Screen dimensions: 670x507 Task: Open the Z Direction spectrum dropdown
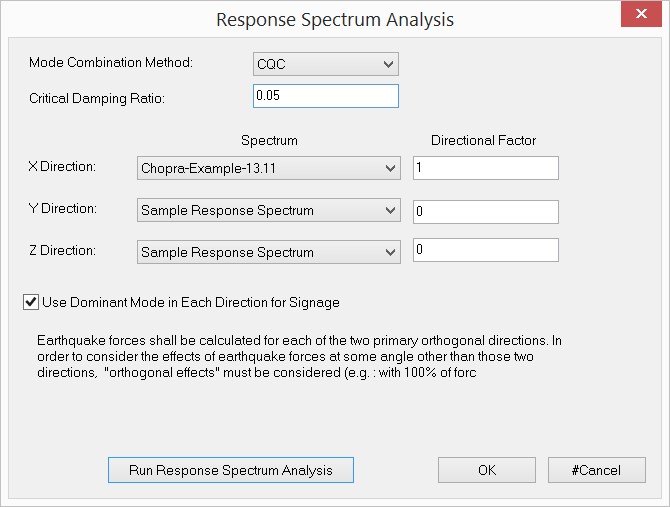tap(269, 252)
